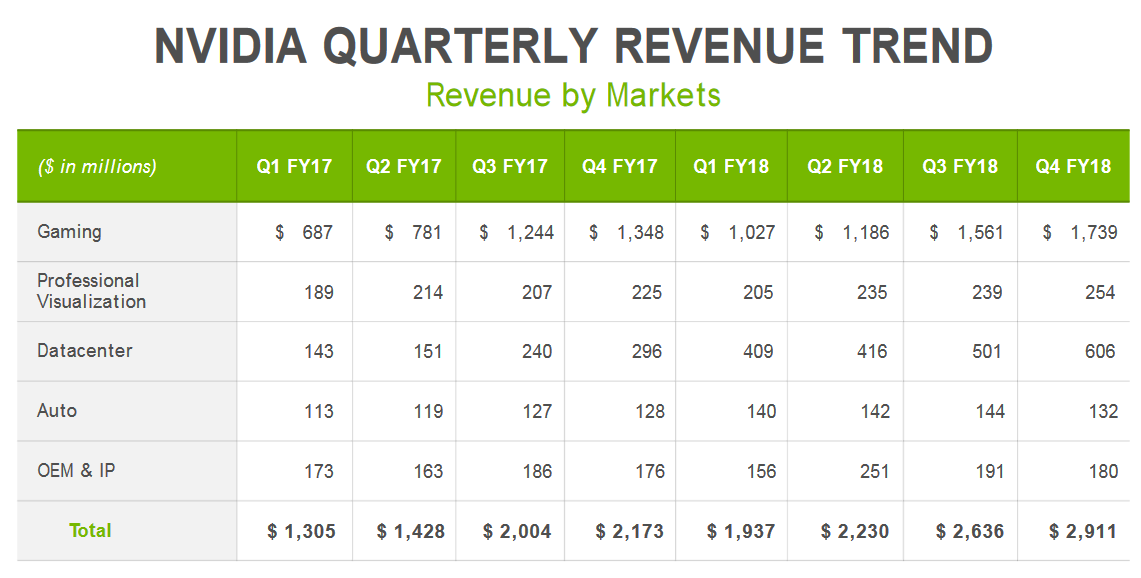Select Professional Visualization value 205

758,293
